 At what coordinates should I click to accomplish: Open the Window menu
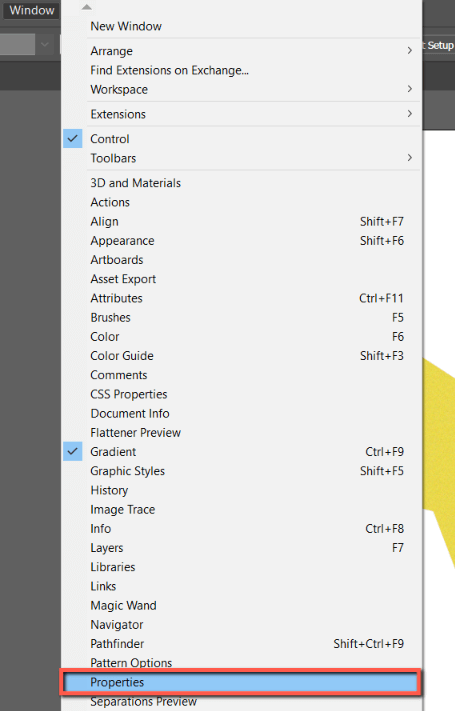[x=32, y=10]
